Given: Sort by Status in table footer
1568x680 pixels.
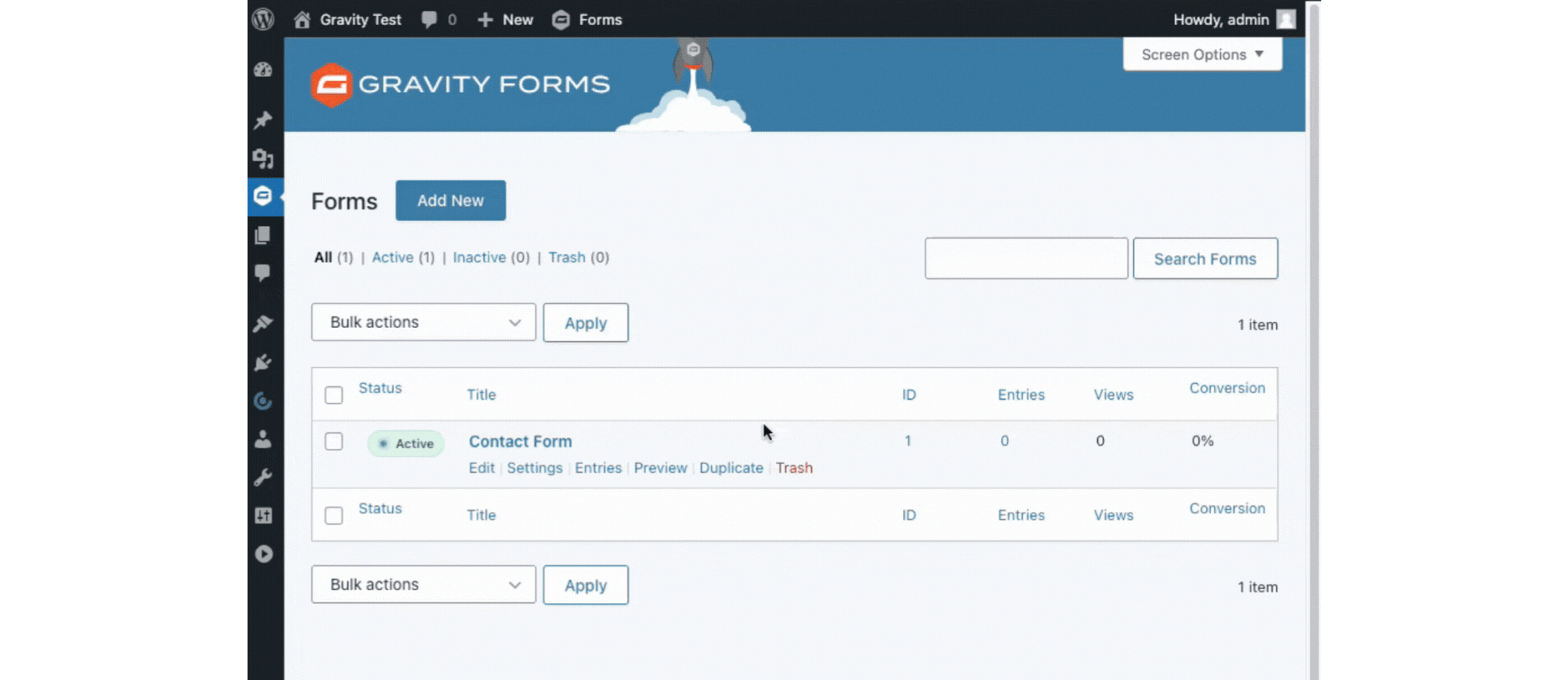Looking at the screenshot, I should coord(381,509).
